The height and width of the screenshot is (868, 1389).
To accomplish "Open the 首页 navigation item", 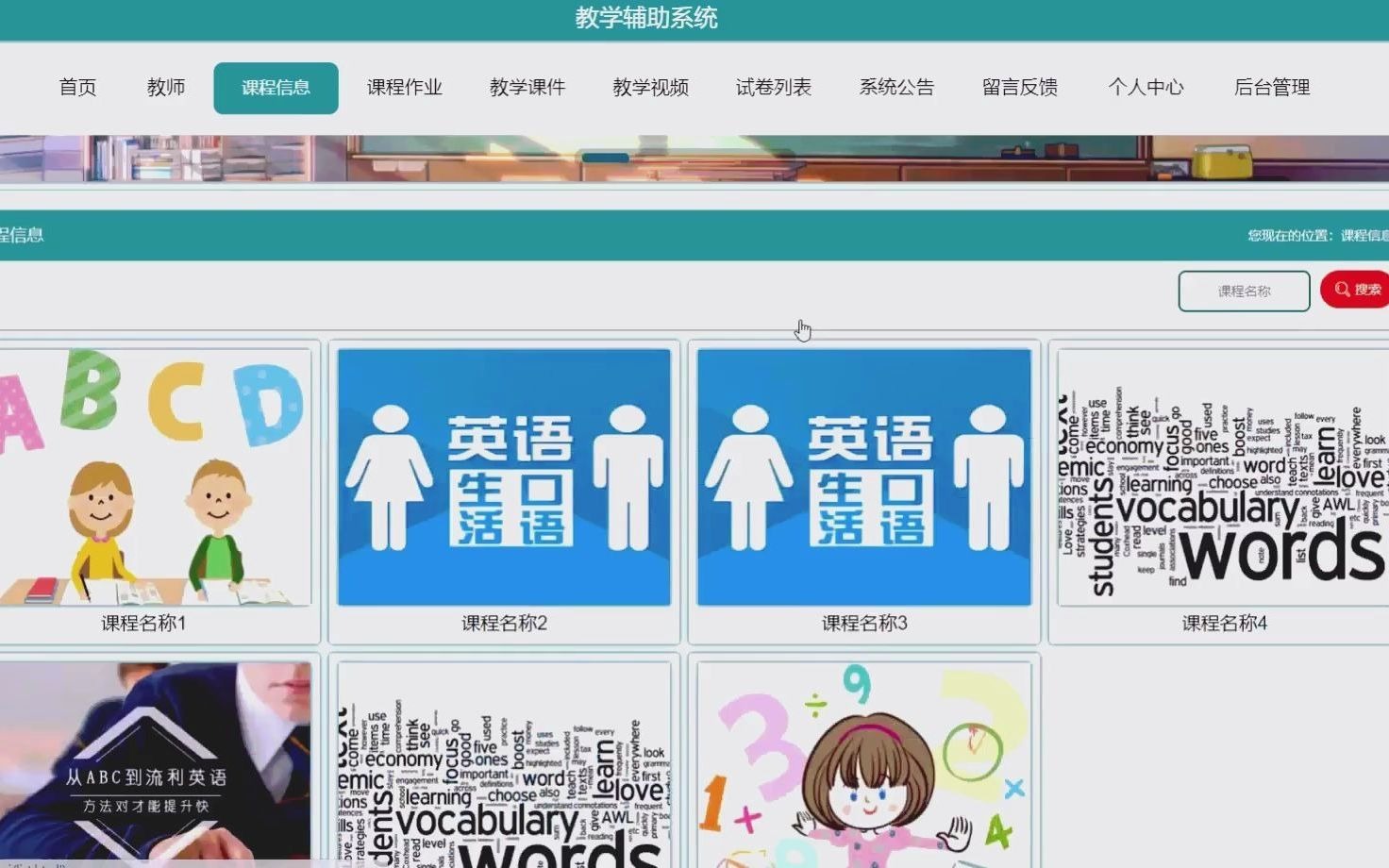I will [78, 87].
